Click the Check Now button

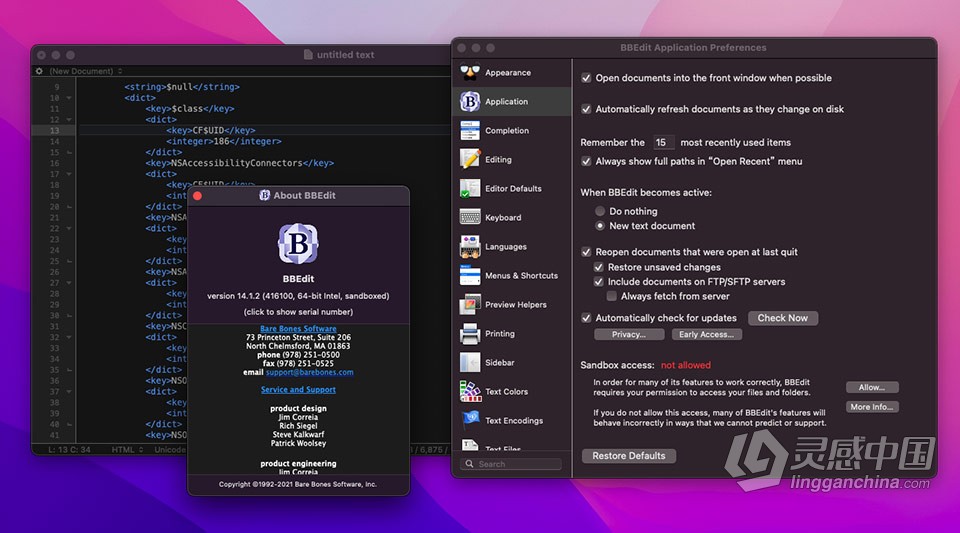[782, 318]
